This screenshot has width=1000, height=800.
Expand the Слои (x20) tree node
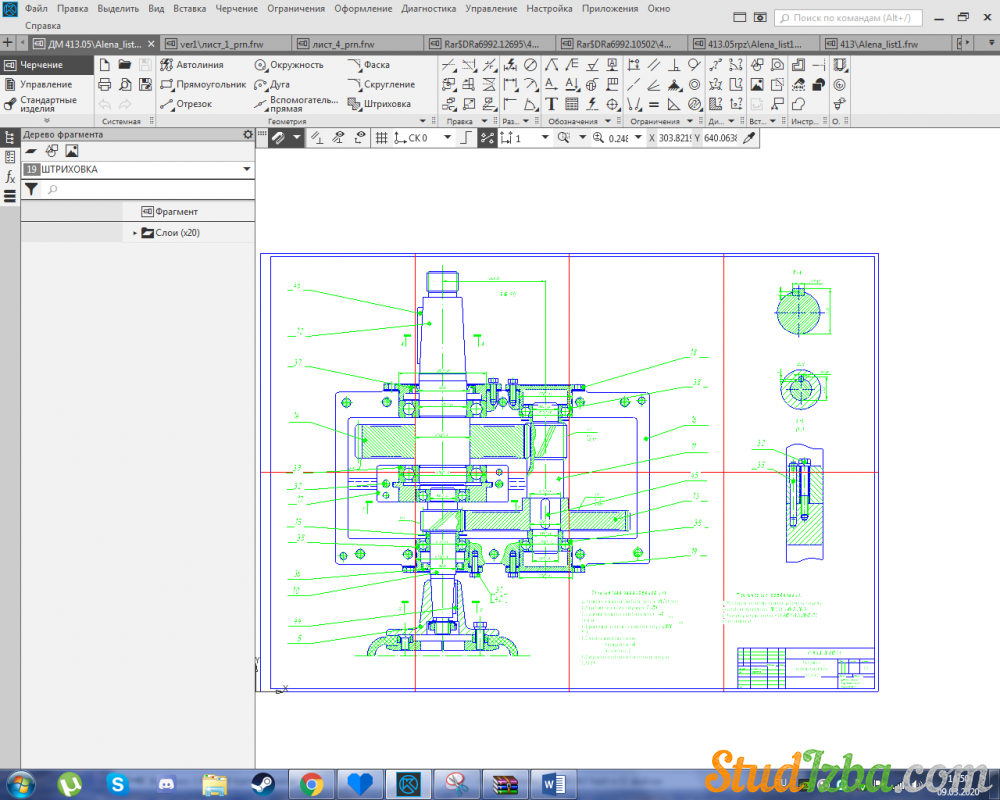coord(135,233)
